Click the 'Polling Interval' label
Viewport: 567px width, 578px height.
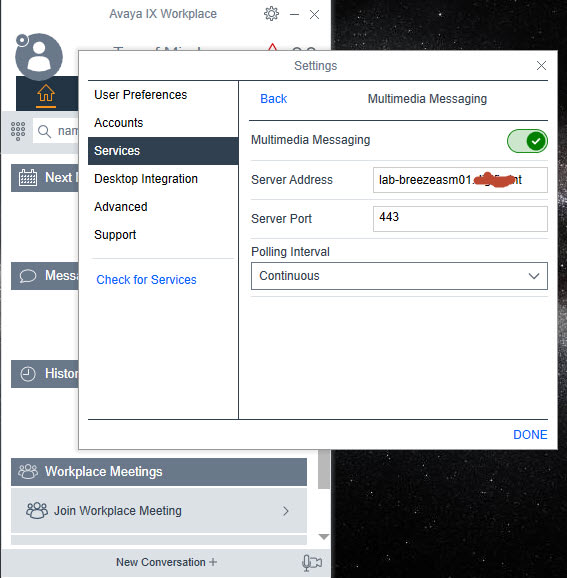click(x=291, y=252)
